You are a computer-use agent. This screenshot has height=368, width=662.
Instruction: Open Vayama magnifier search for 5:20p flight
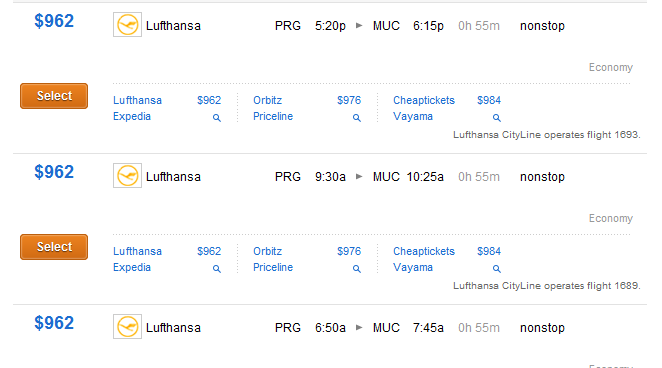(x=497, y=118)
